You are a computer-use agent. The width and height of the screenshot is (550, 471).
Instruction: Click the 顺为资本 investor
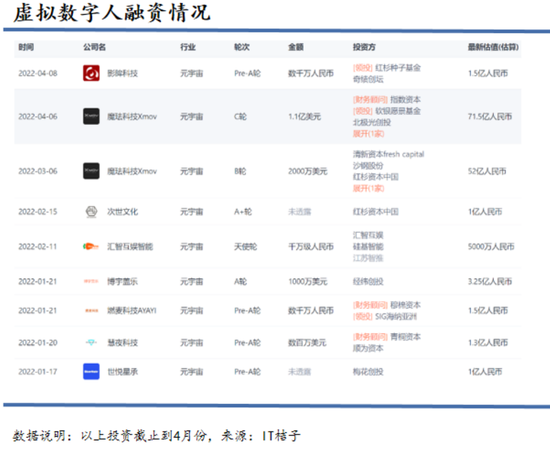368,348
